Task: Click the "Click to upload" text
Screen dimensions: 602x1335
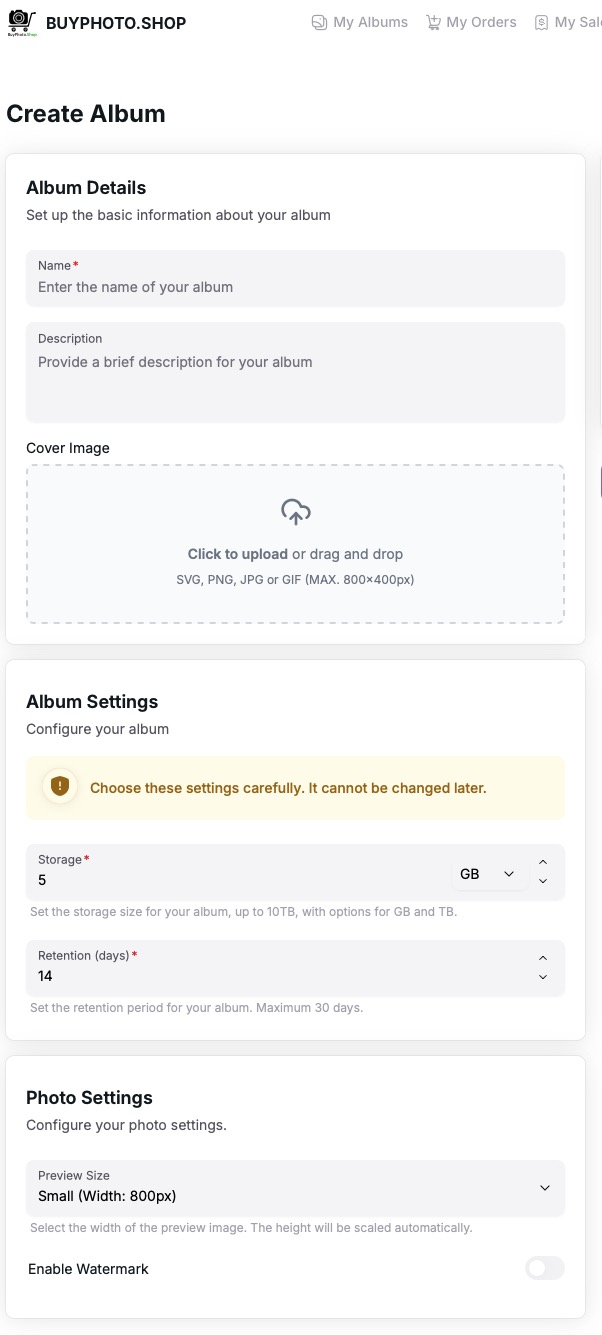Action: (238, 554)
